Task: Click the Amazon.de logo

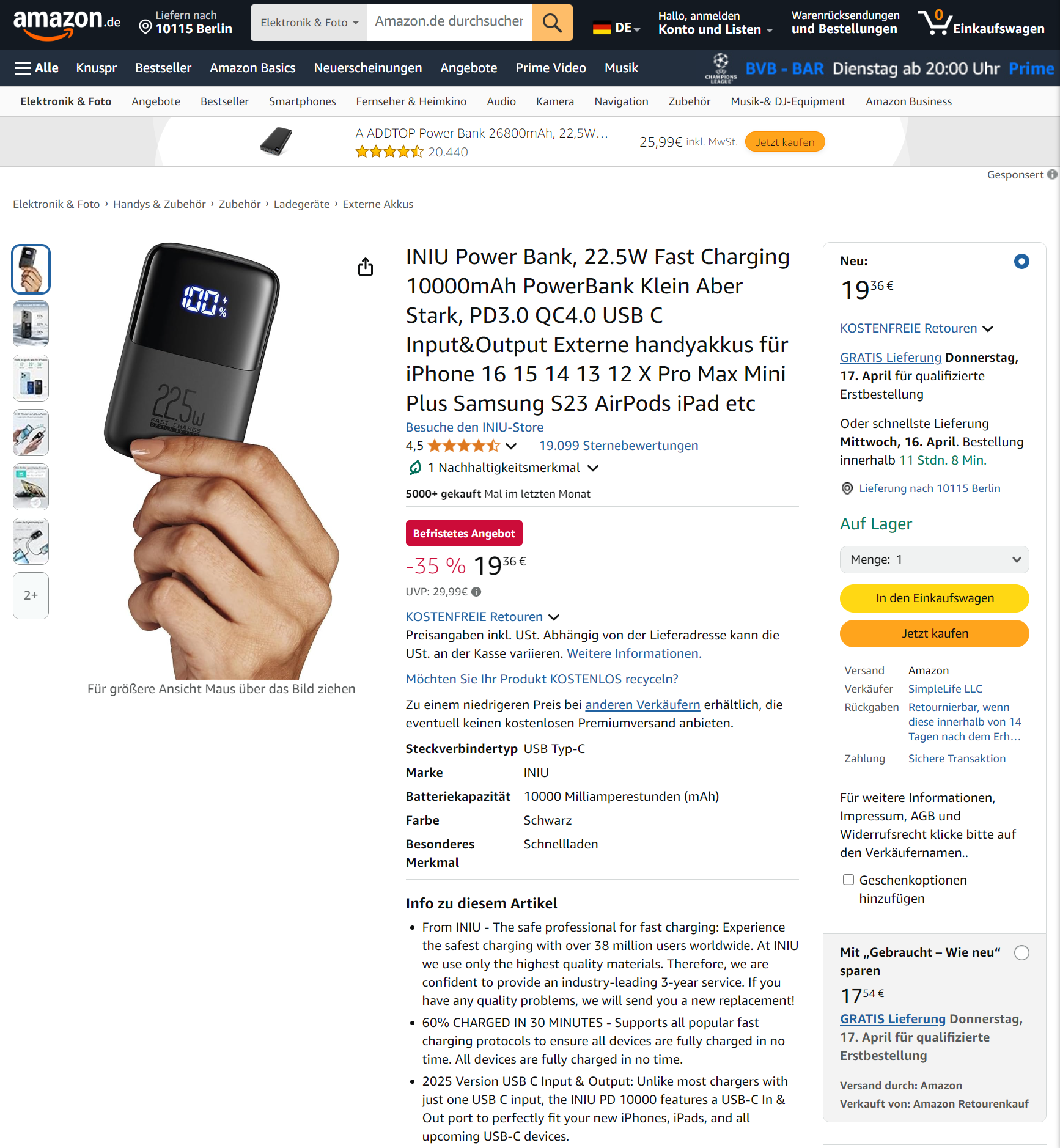Action: [67, 23]
